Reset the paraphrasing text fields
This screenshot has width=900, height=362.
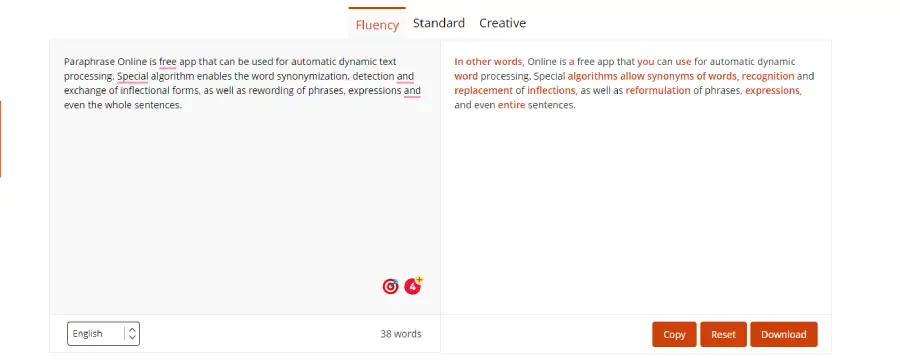tap(723, 334)
